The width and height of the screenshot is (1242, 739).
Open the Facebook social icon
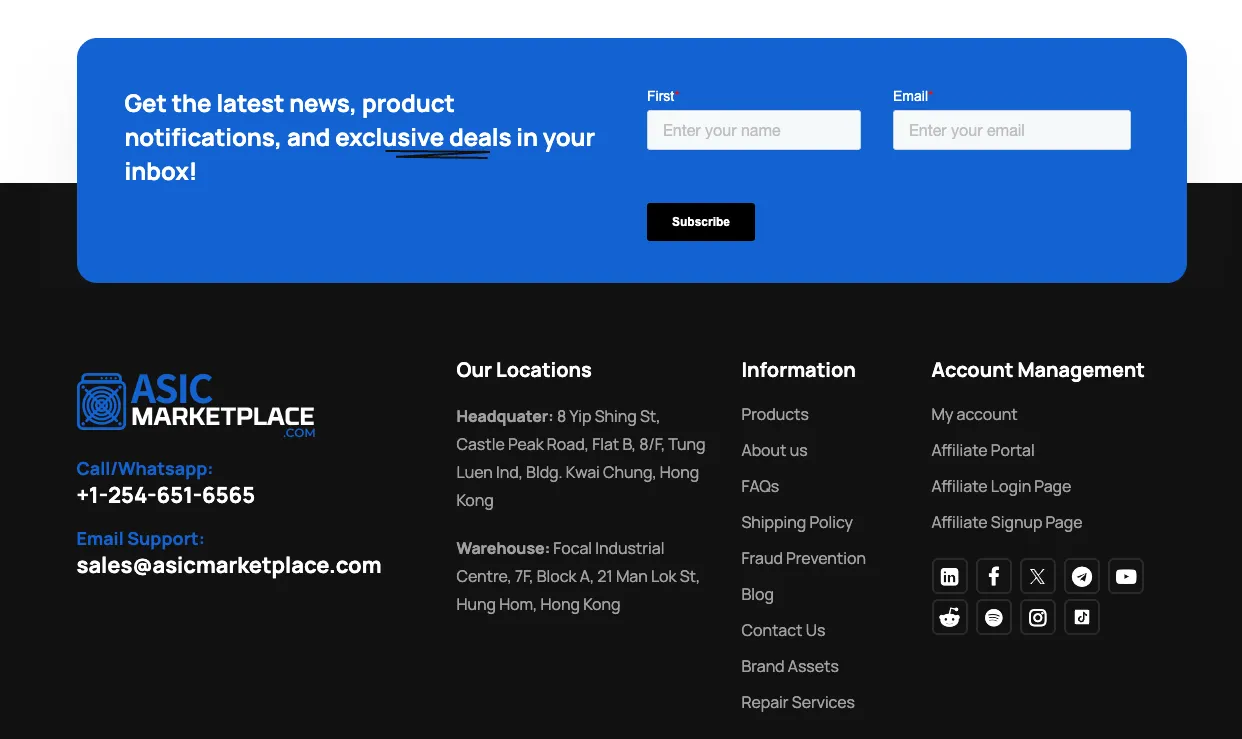(x=994, y=576)
